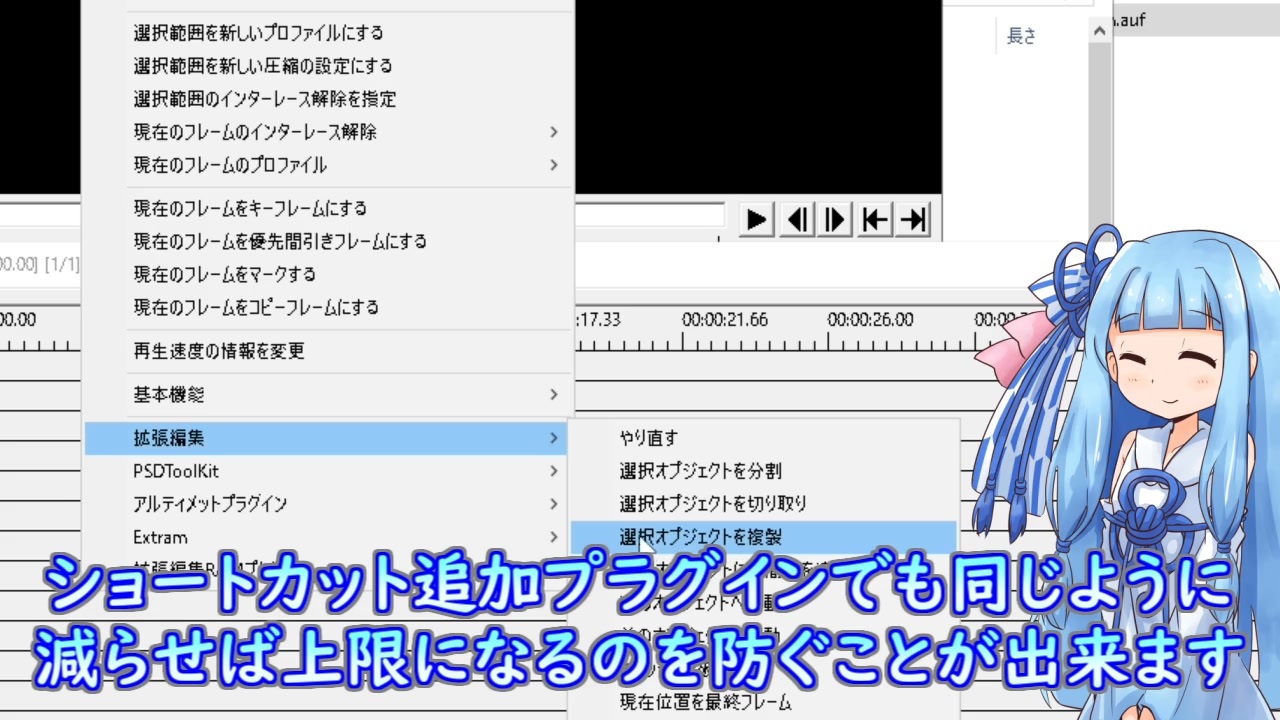Image resolution: width=1280 pixels, height=720 pixels.
Task: Click the timeline ruler at 00:00:21.66
Action: click(725, 320)
